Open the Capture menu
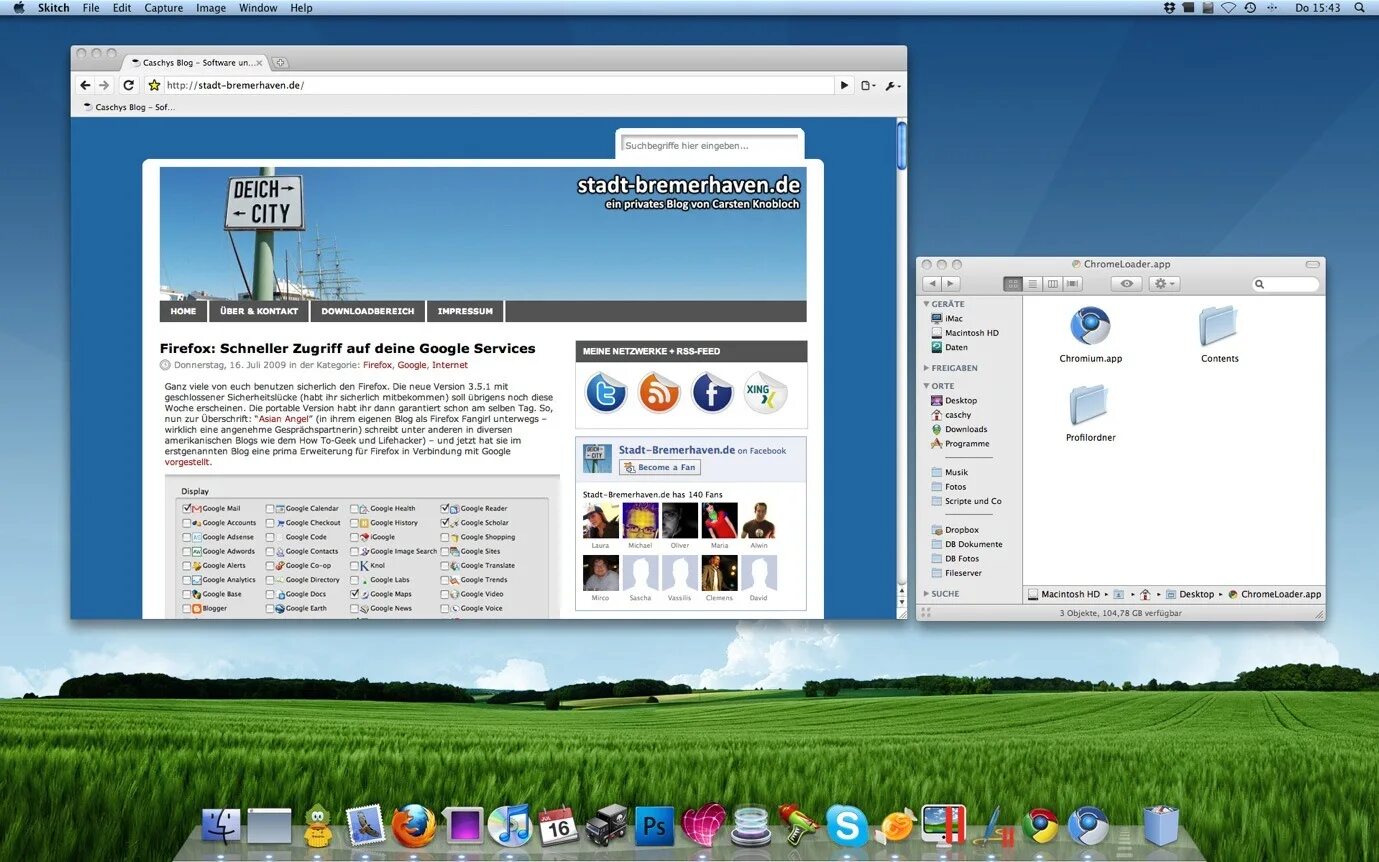The image size is (1379, 862). click(164, 8)
